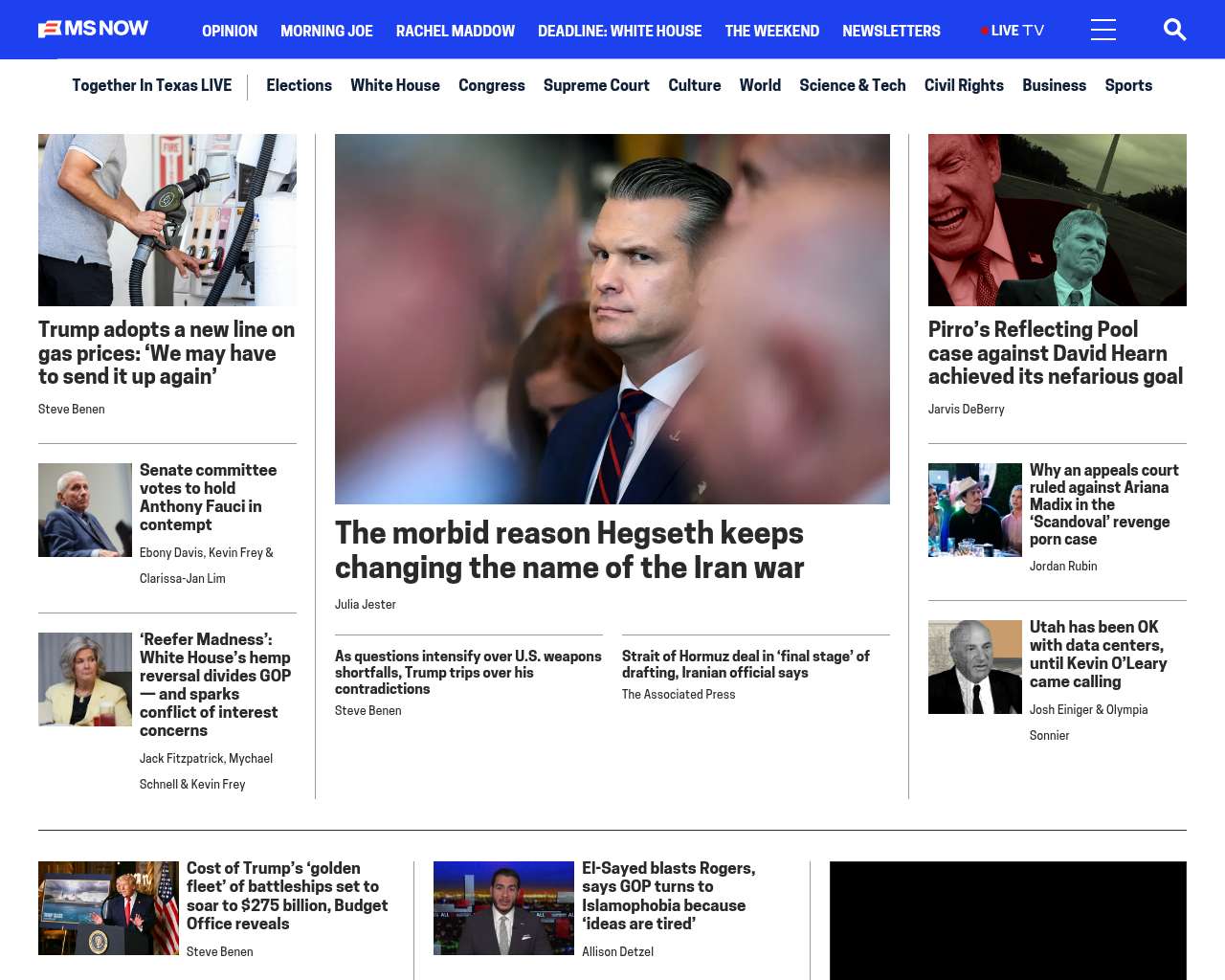Go to the World section

point(760,85)
